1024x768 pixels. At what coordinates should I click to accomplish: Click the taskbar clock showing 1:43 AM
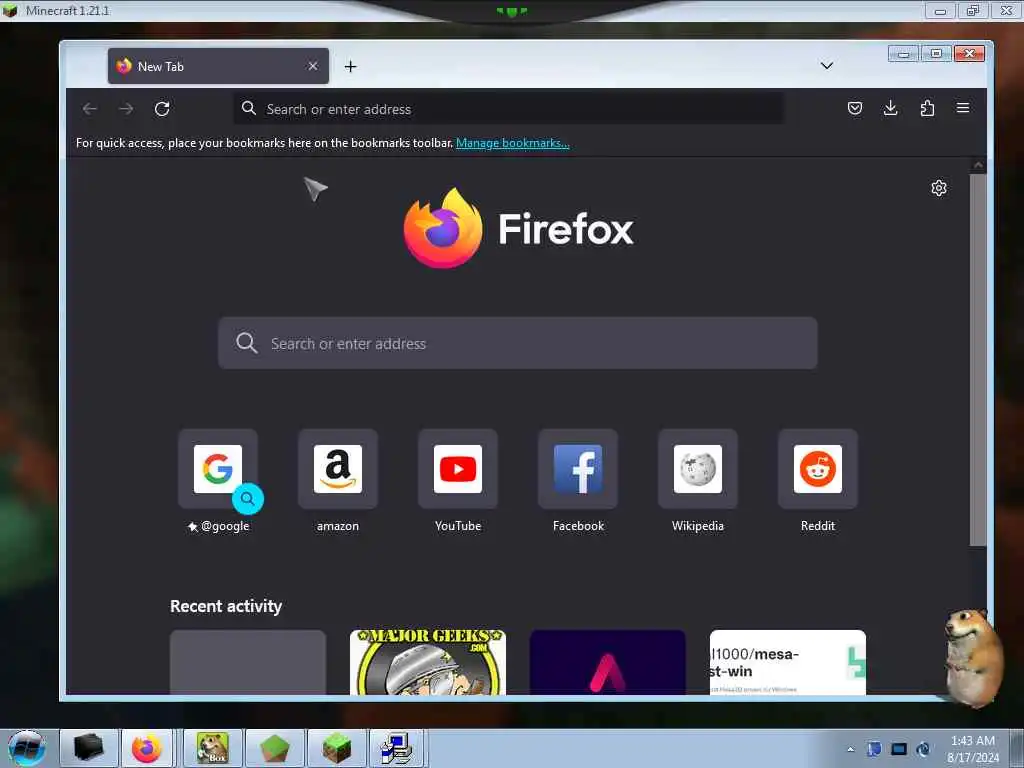973,748
